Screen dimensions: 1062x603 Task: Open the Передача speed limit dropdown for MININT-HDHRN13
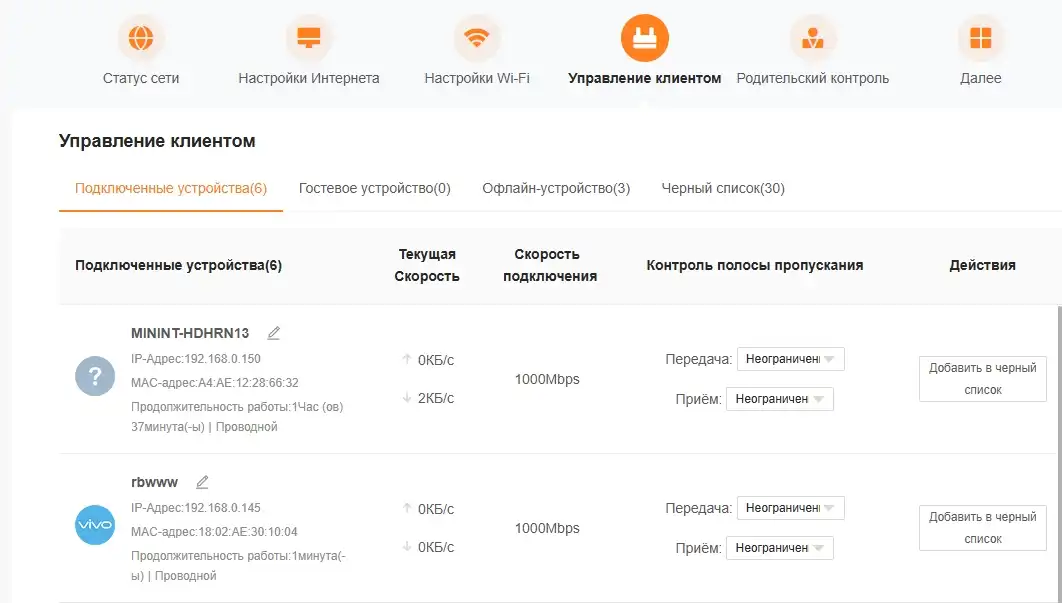(x=791, y=358)
